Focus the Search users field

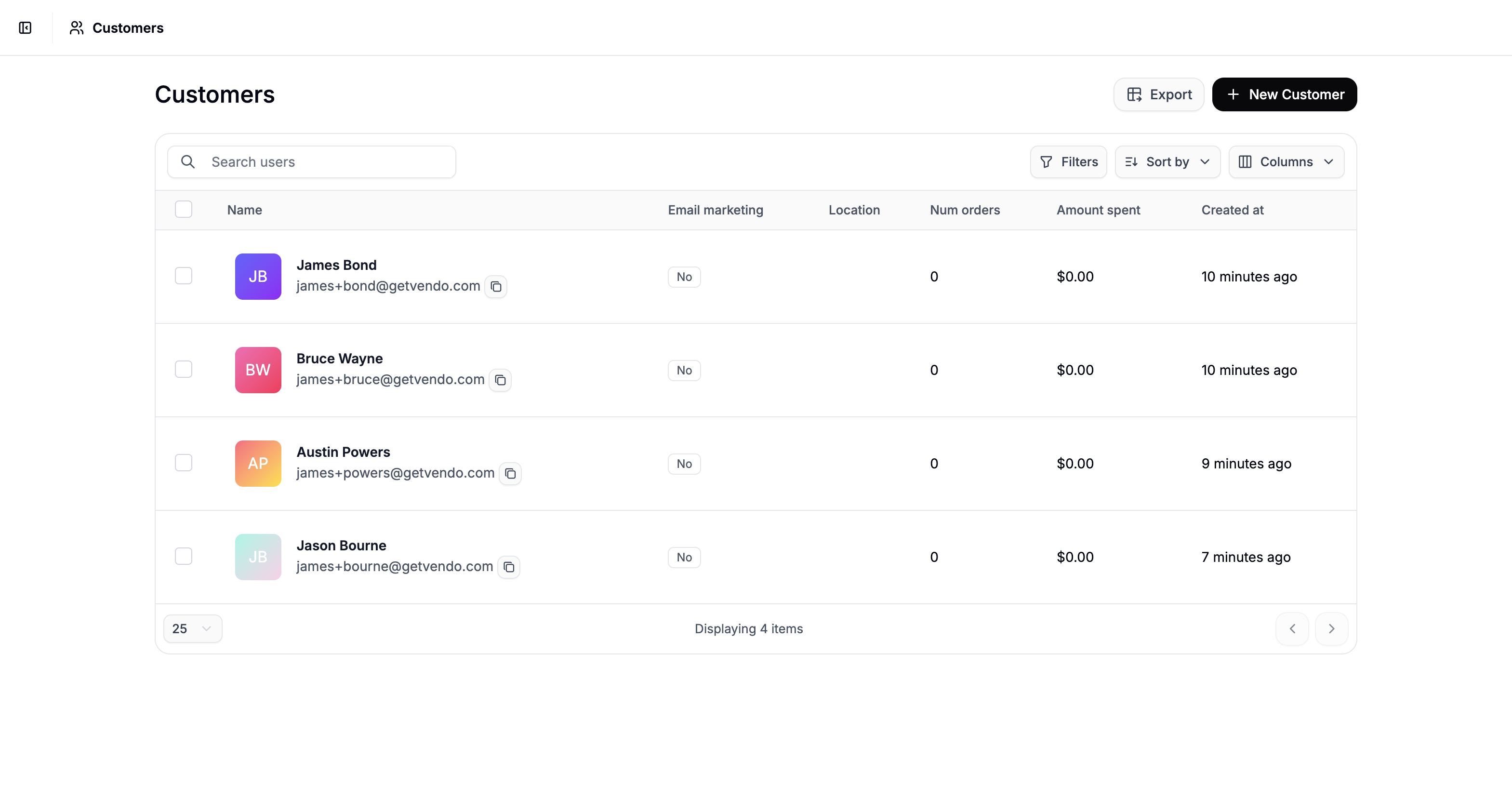(x=312, y=161)
